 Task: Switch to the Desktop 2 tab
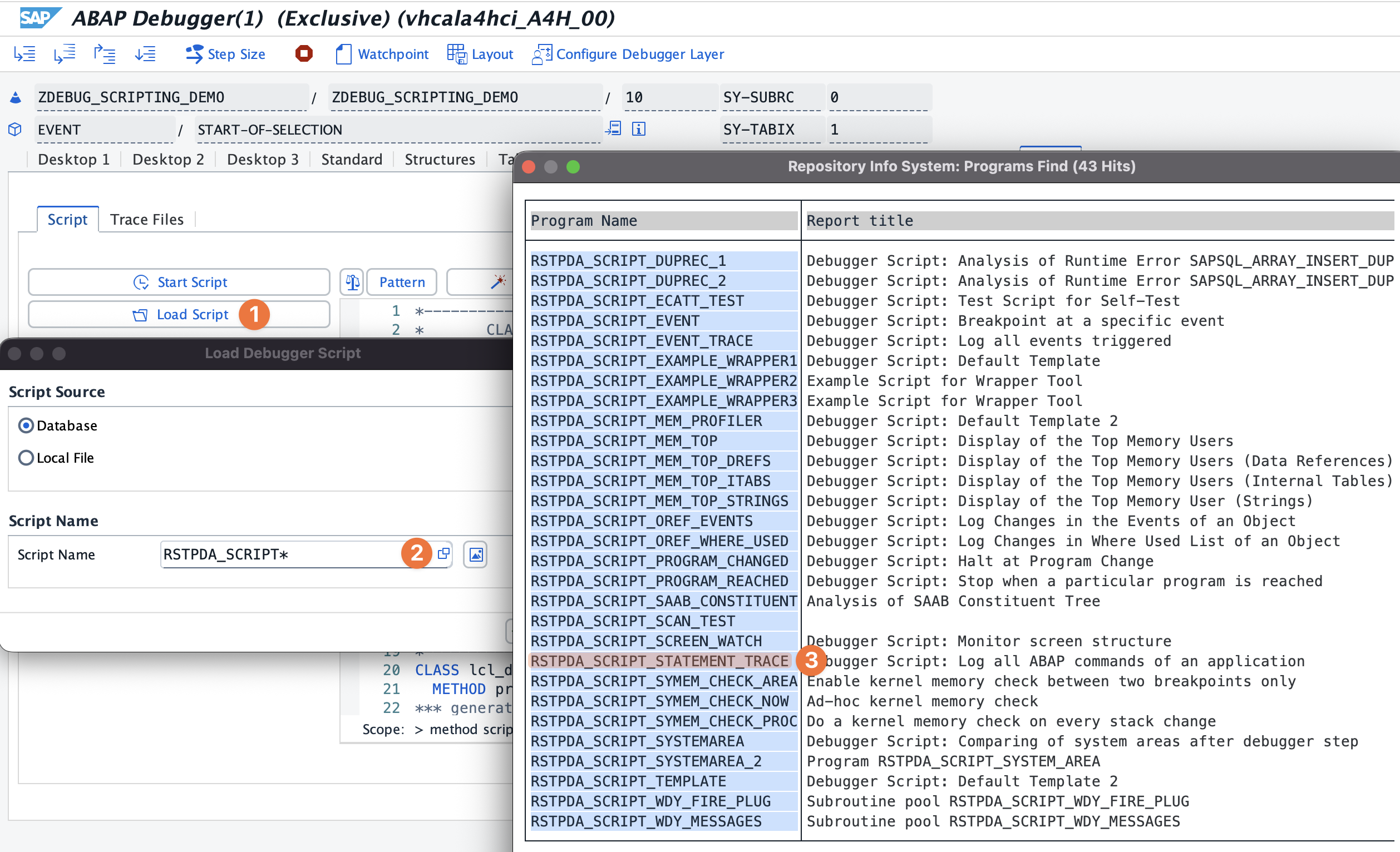[x=168, y=160]
